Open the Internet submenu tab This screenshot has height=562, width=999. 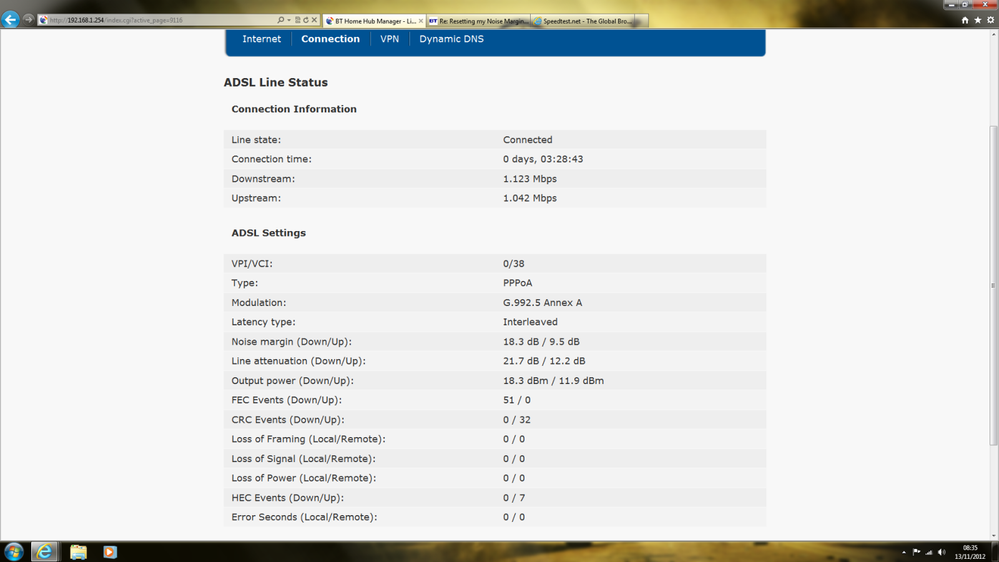pos(261,39)
